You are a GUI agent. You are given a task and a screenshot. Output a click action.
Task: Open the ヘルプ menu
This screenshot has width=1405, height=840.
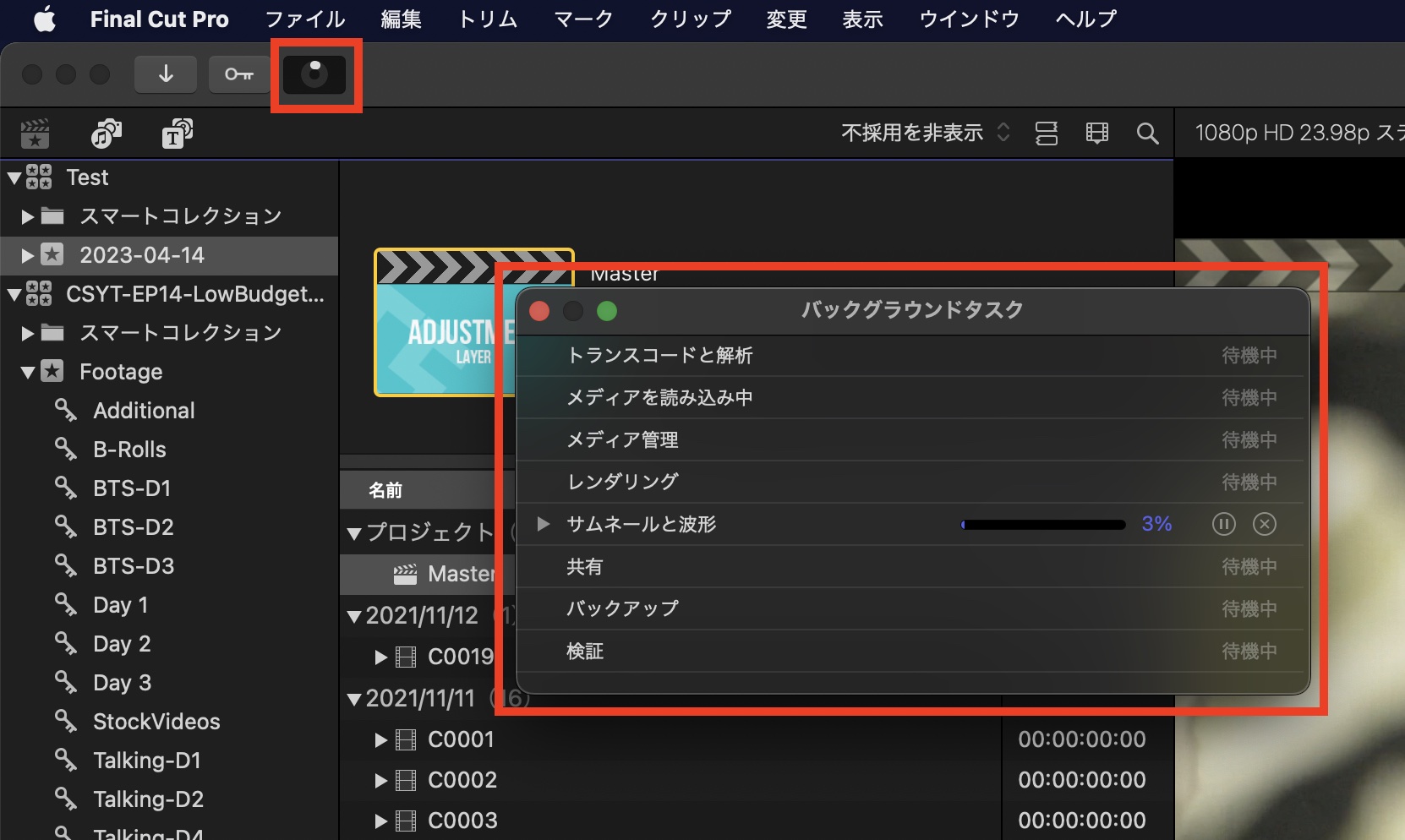(x=1085, y=19)
